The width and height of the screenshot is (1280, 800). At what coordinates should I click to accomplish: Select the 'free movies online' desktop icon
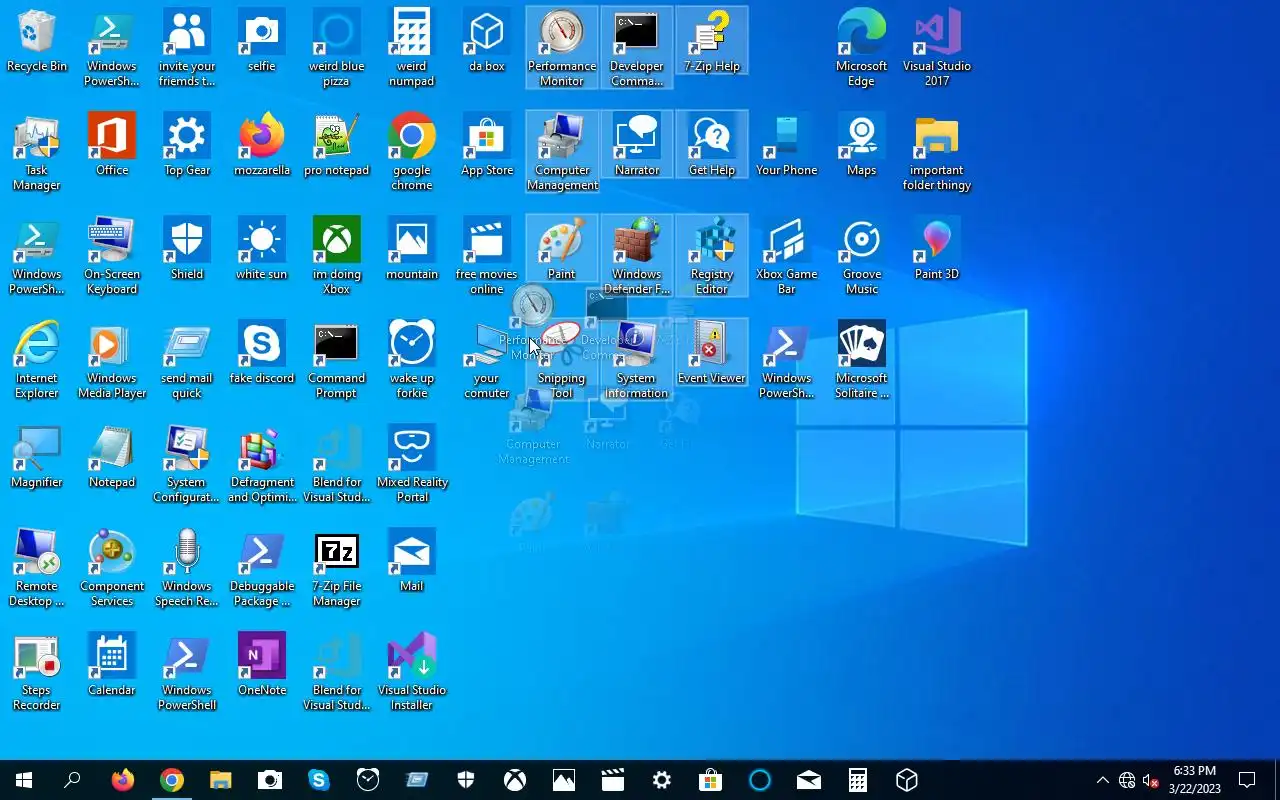tap(487, 256)
